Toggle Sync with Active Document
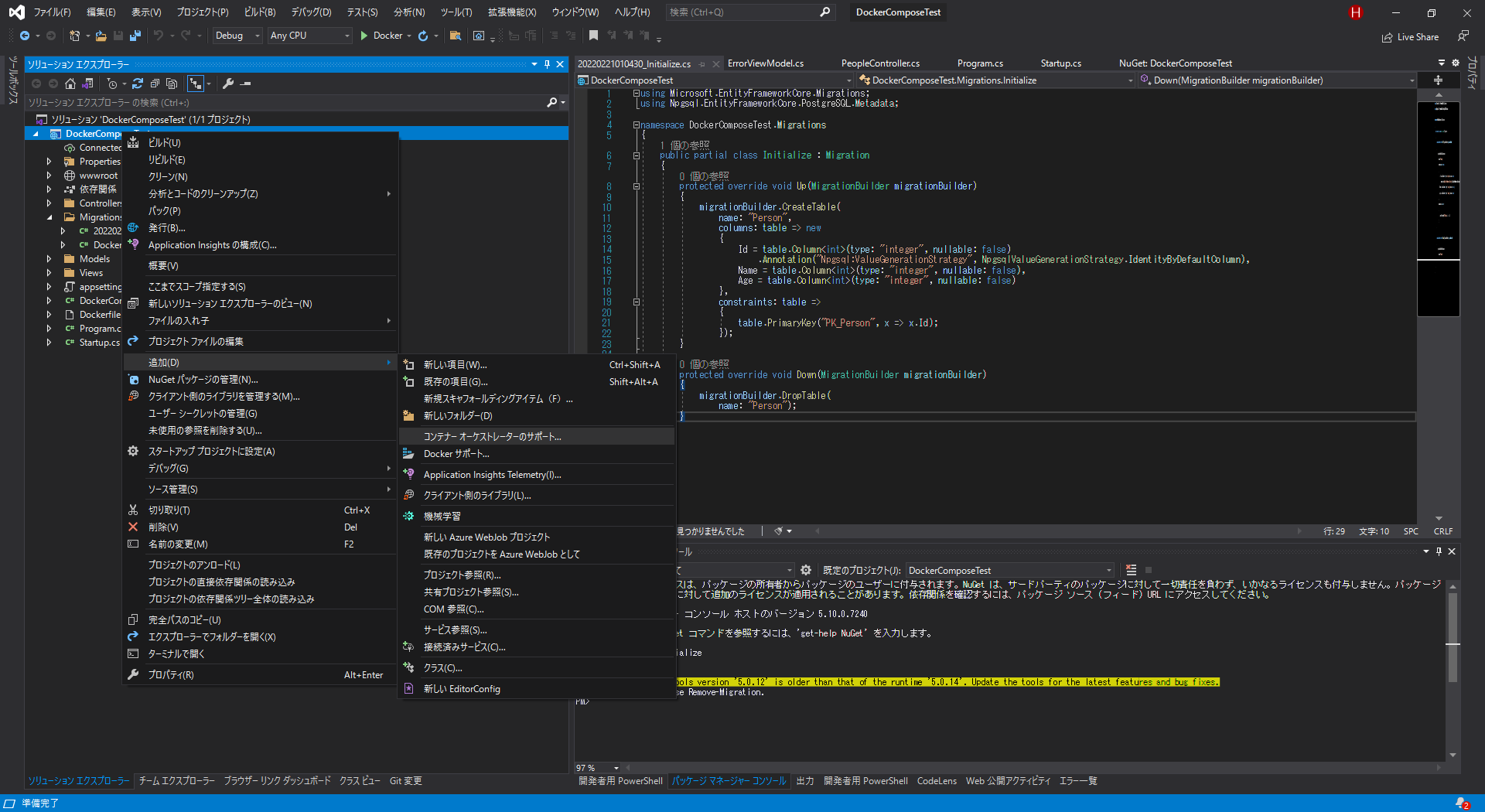The width and height of the screenshot is (1485, 812). 196,84
